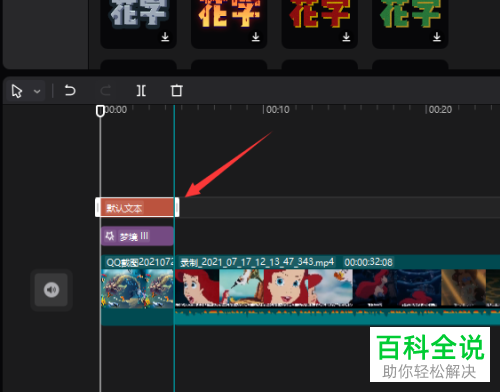Select the 默认文本 text clip
This screenshot has width=500, height=392.
tap(137, 207)
